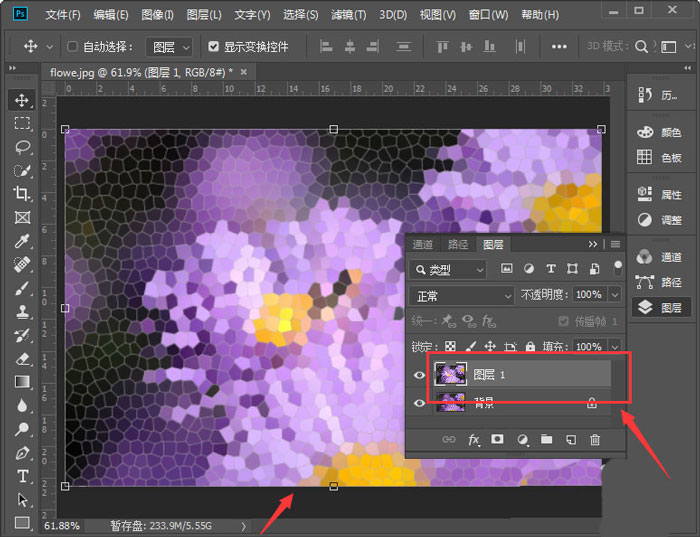Select the Clone Stamp tool
Screen dimensions: 700x537
[x=21, y=312]
